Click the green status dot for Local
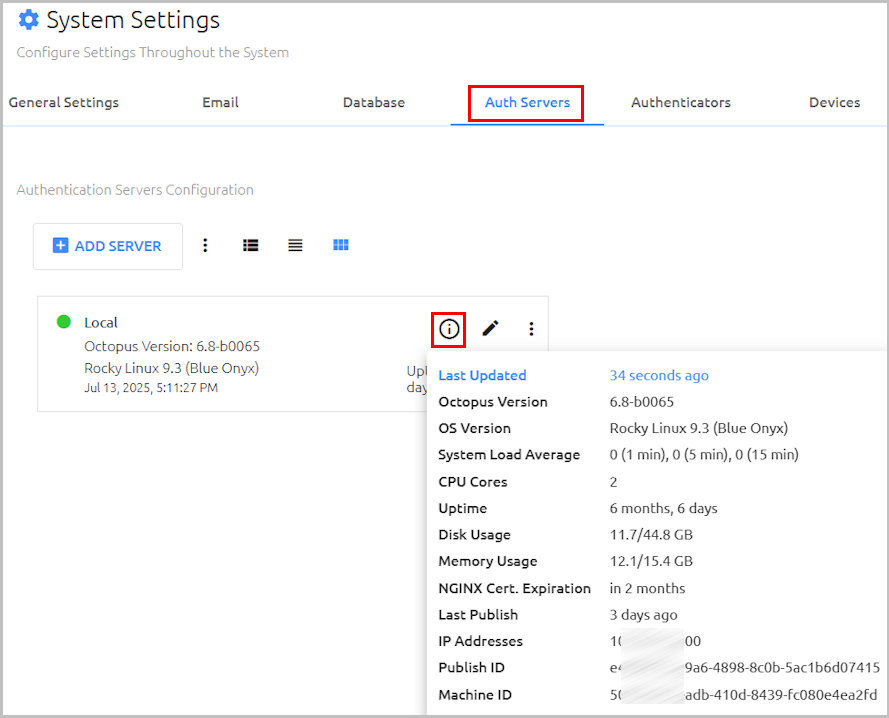Screen dimensions: 889x718 [64, 322]
